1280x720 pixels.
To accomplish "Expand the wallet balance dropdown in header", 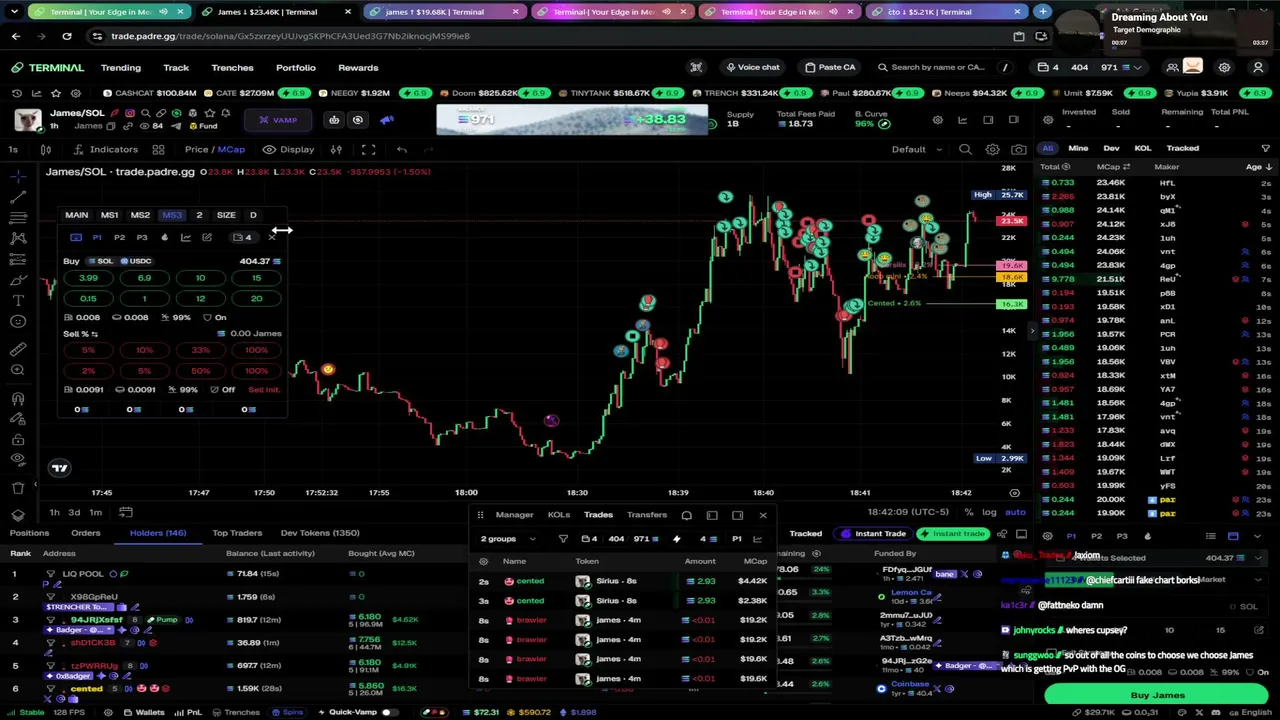I will [1138, 68].
